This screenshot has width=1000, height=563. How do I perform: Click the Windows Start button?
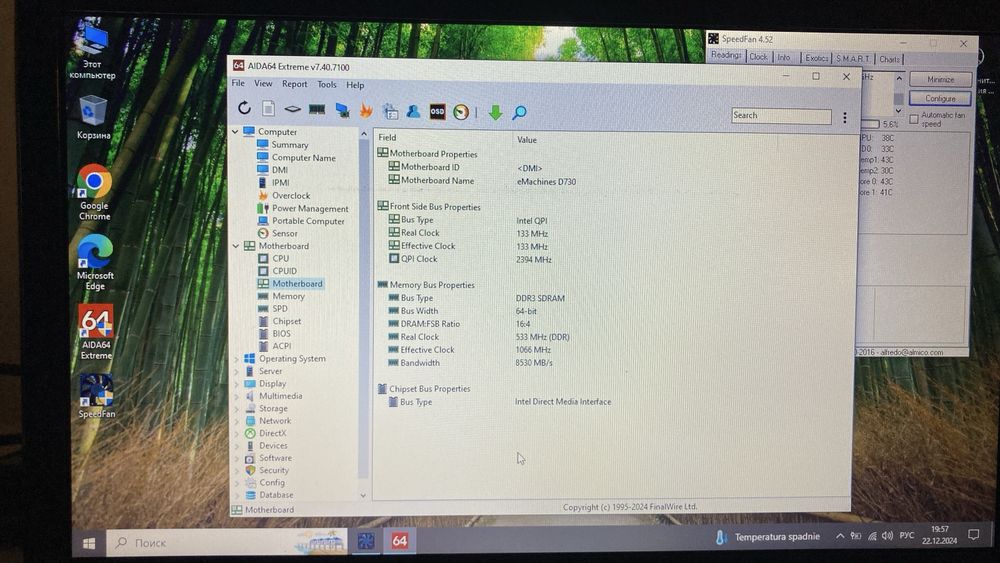coord(89,543)
